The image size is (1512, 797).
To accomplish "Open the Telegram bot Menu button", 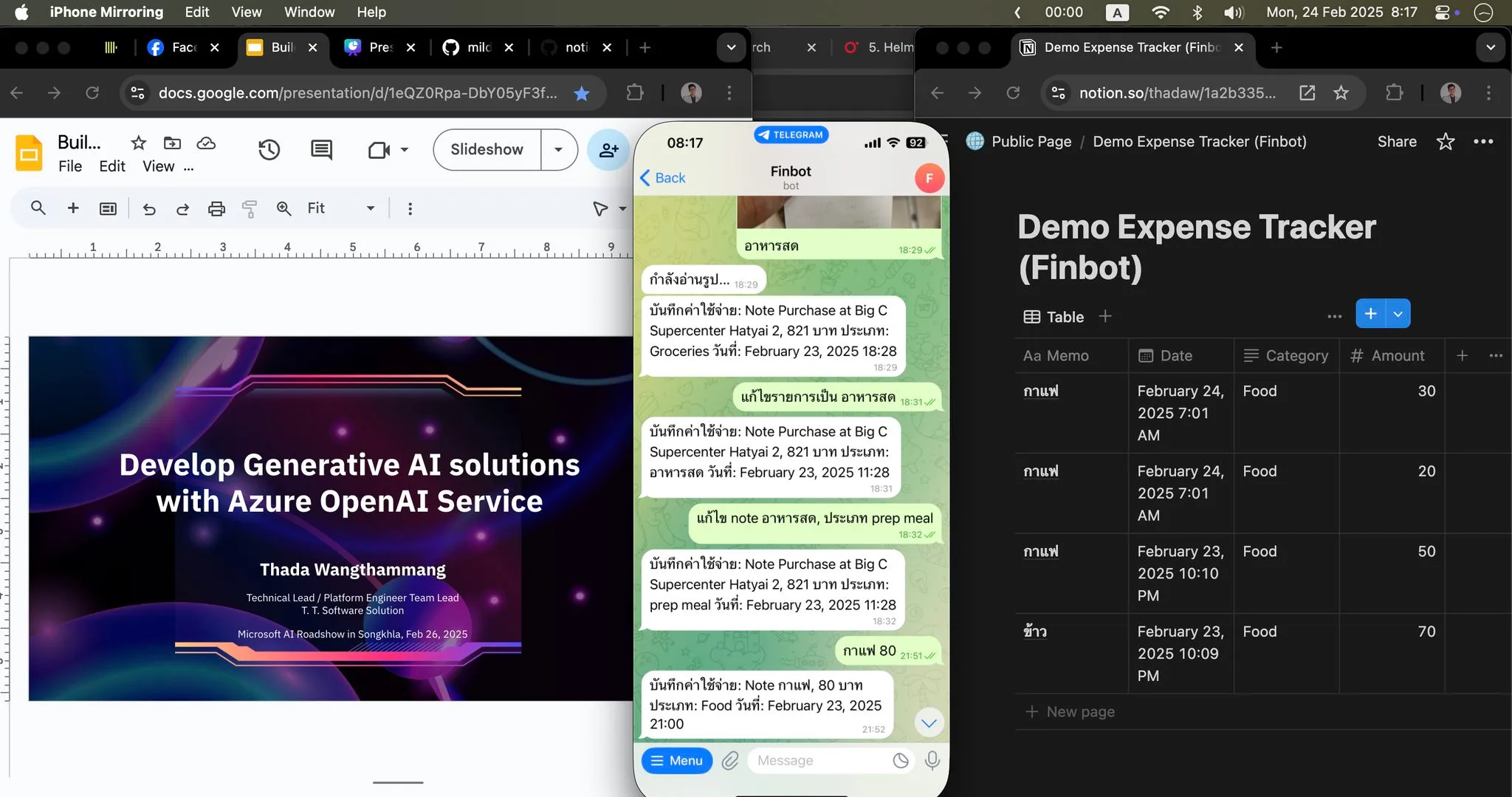I will point(677,760).
